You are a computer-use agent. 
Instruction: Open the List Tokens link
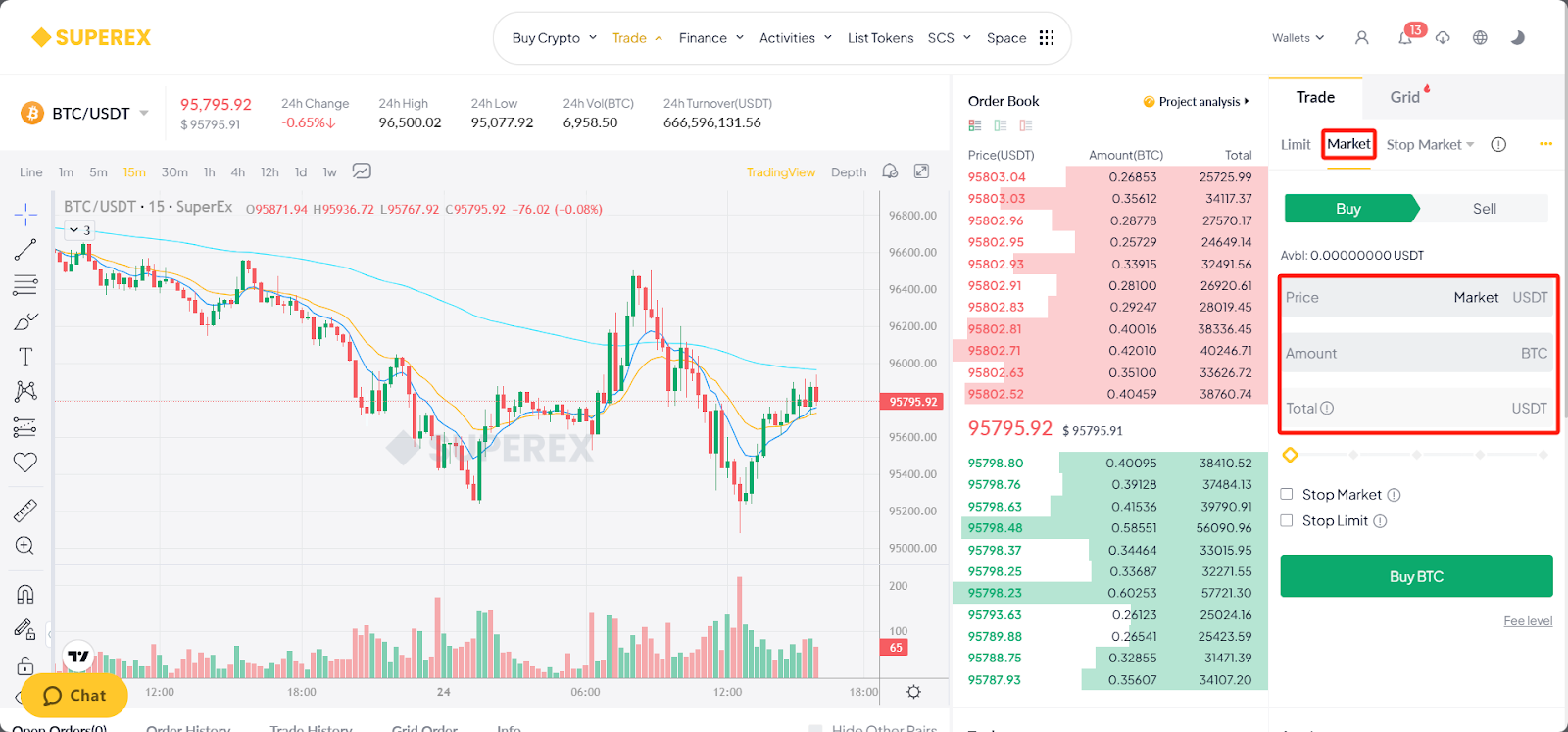pos(880,37)
